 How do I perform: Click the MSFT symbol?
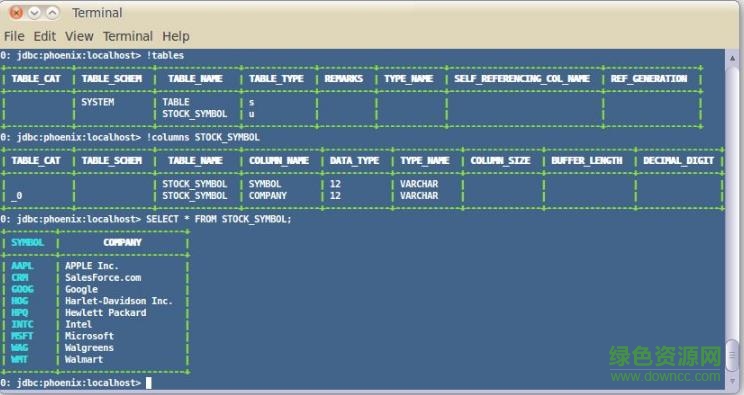tap(22, 336)
